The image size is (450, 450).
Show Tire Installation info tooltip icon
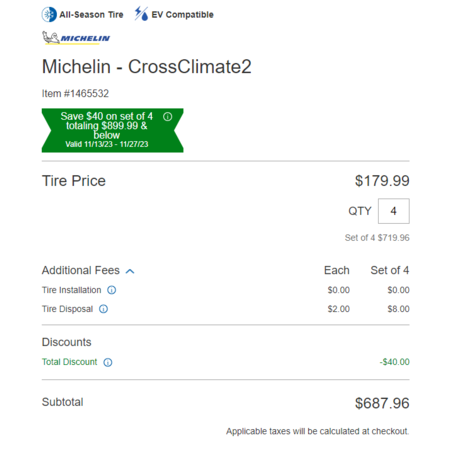pos(112,290)
